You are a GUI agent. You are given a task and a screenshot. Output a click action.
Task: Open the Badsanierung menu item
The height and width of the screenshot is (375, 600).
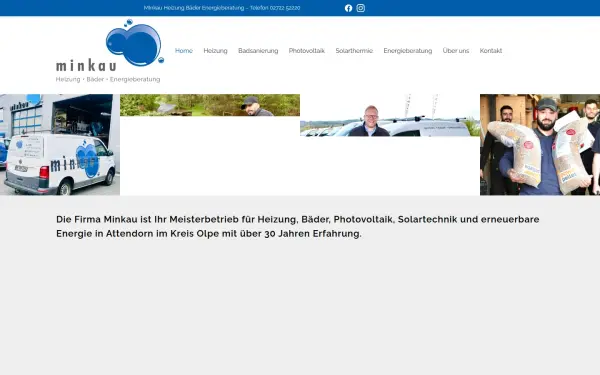[258, 51]
